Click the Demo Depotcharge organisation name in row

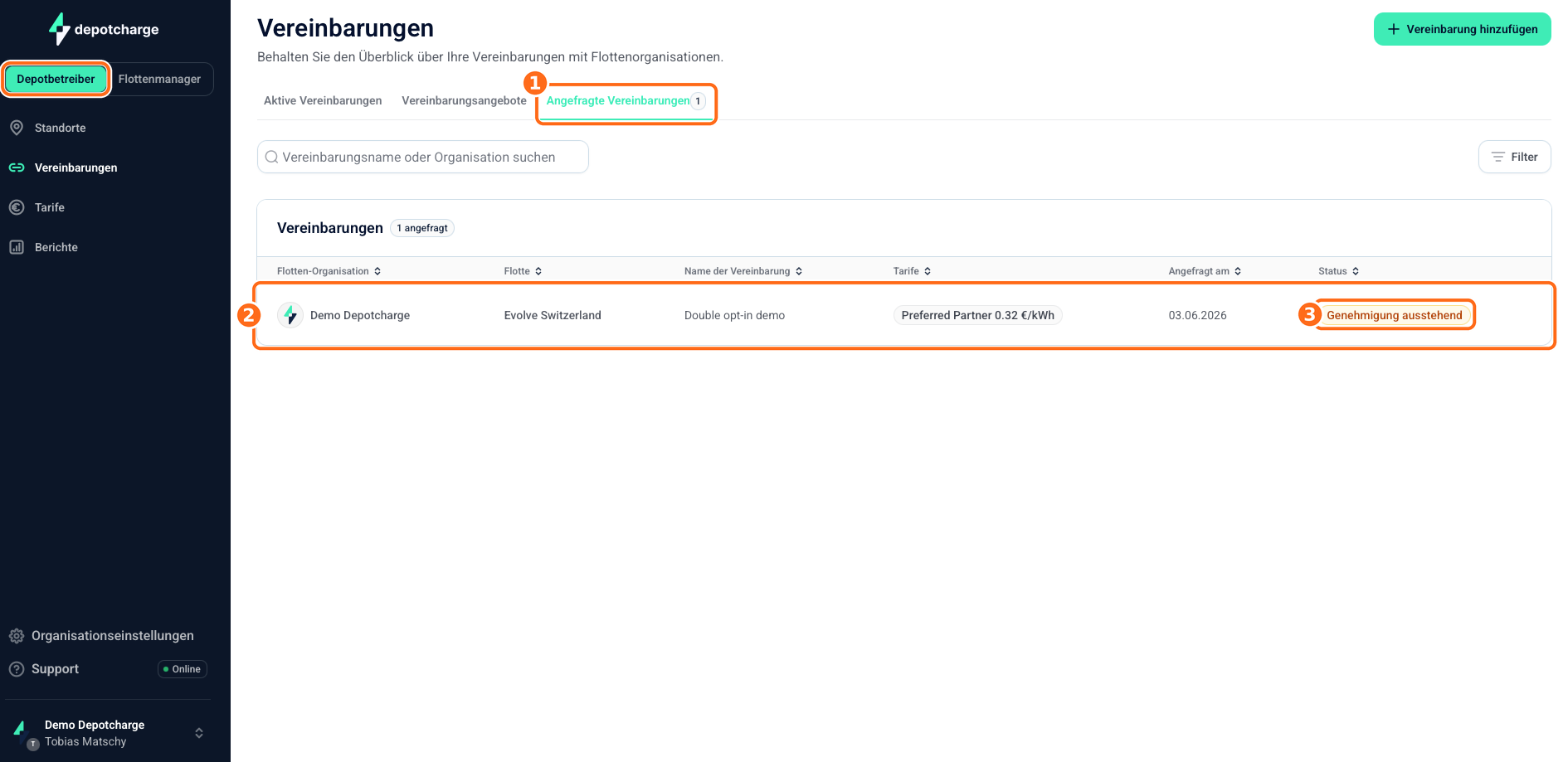[x=360, y=315]
